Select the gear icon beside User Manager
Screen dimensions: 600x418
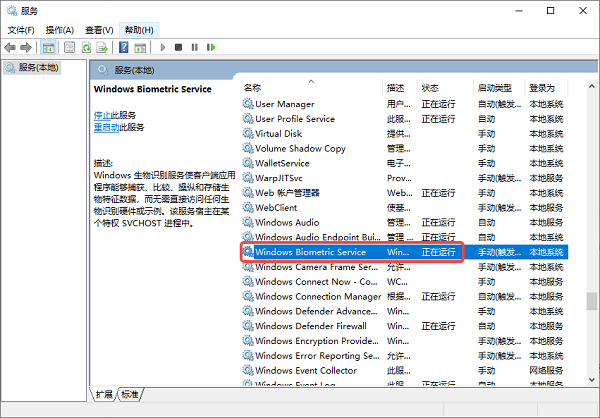click(248, 104)
